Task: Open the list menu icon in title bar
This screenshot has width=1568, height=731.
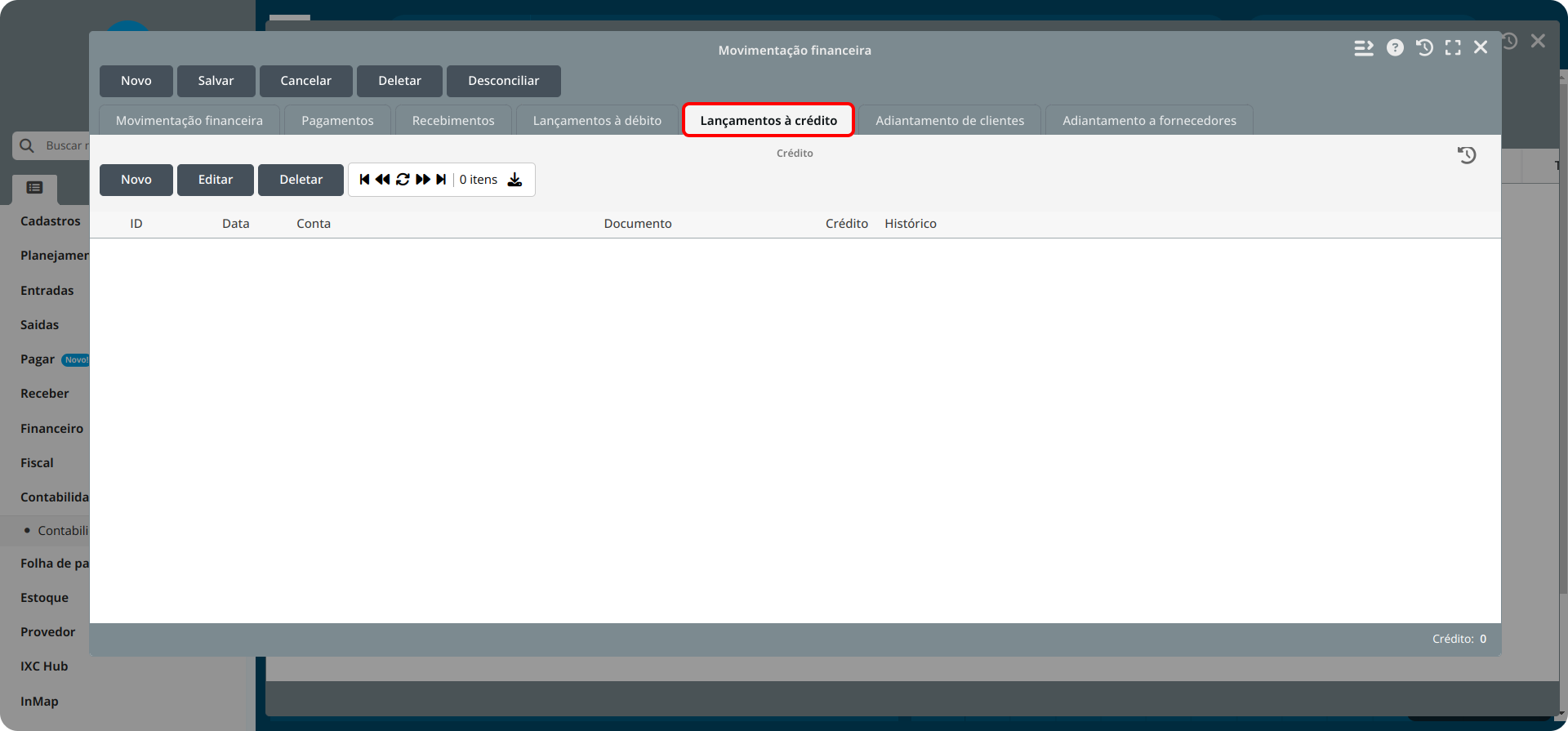Action: point(1364,47)
